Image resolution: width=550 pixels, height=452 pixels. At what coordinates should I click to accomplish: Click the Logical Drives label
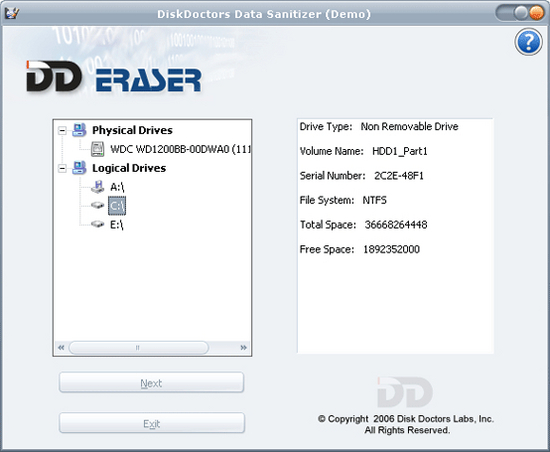click(129, 168)
